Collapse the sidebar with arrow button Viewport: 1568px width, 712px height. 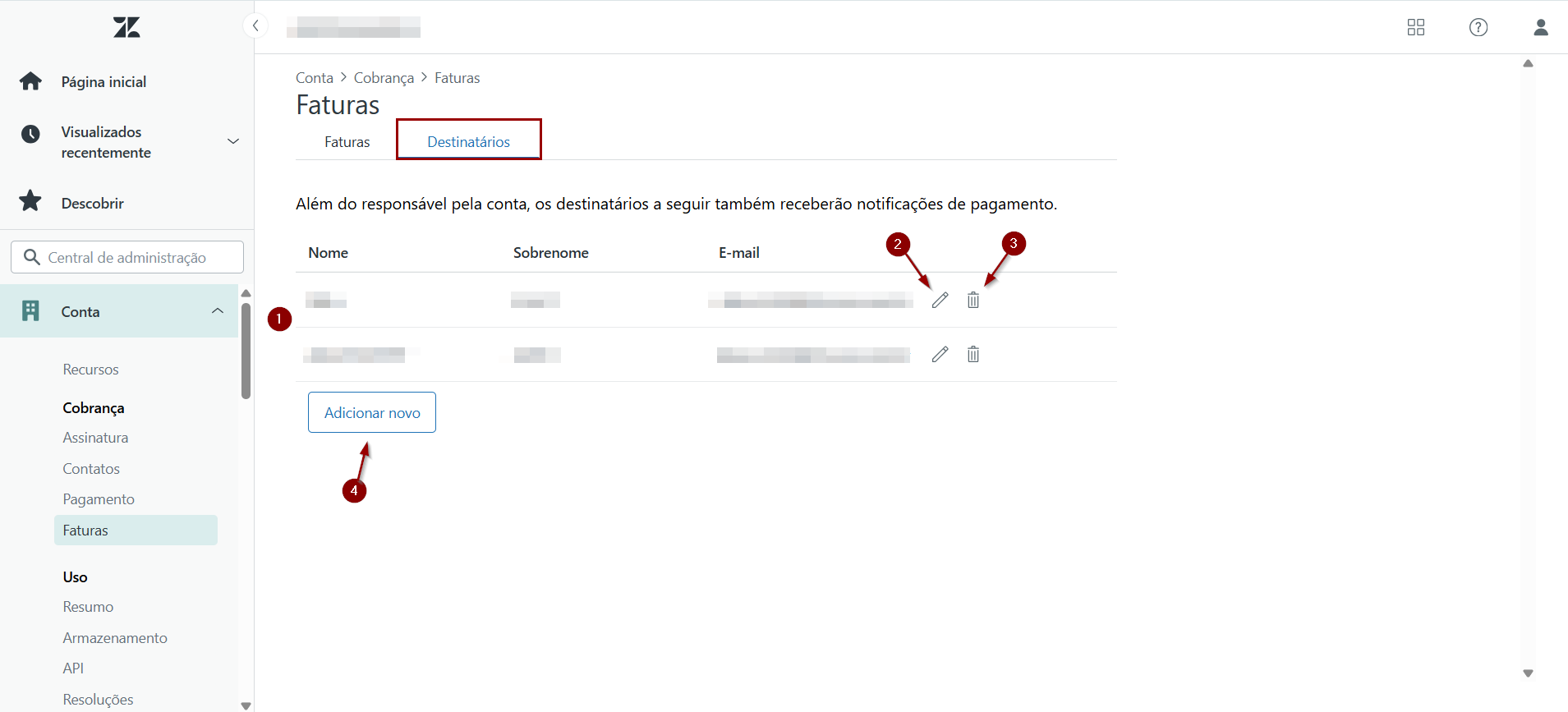[255, 26]
